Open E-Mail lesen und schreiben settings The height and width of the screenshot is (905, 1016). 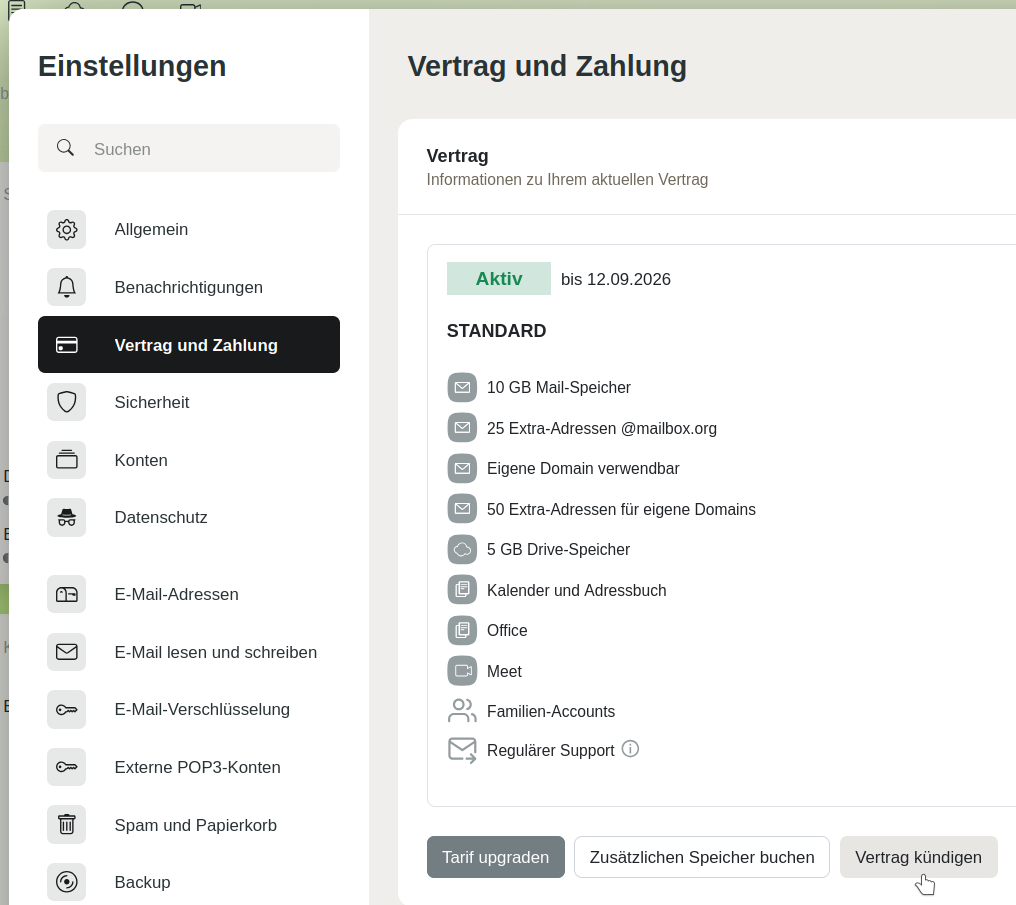[x=215, y=652]
